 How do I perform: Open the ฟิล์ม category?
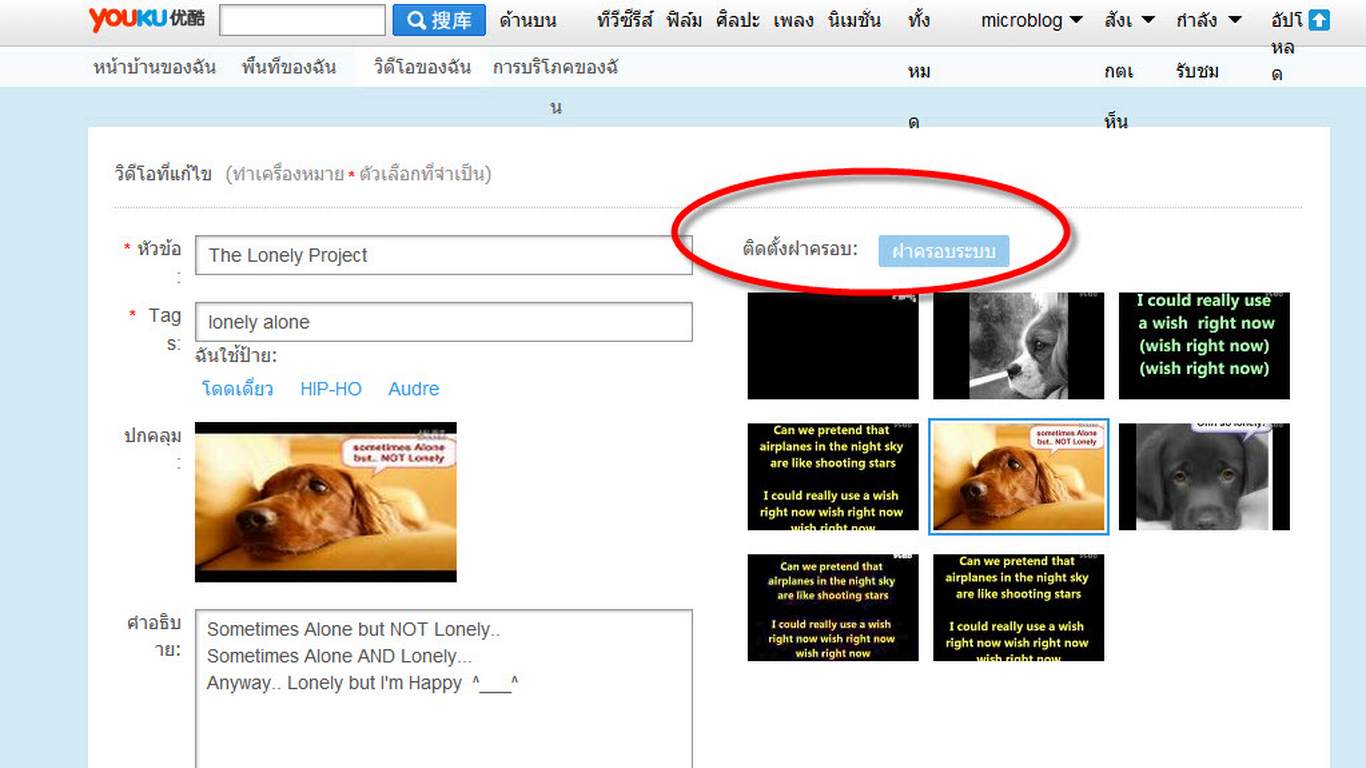click(x=685, y=20)
